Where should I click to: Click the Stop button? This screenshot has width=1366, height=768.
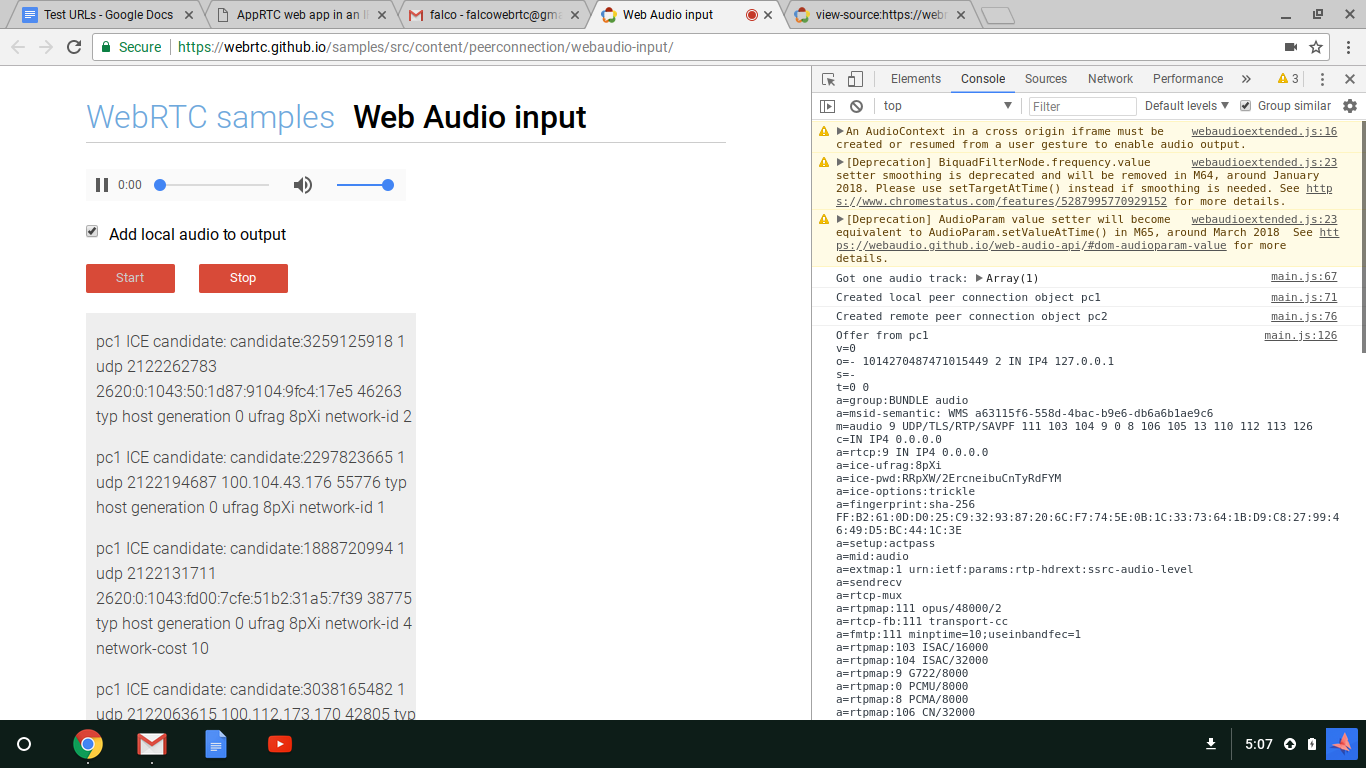pyautogui.click(x=243, y=278)
